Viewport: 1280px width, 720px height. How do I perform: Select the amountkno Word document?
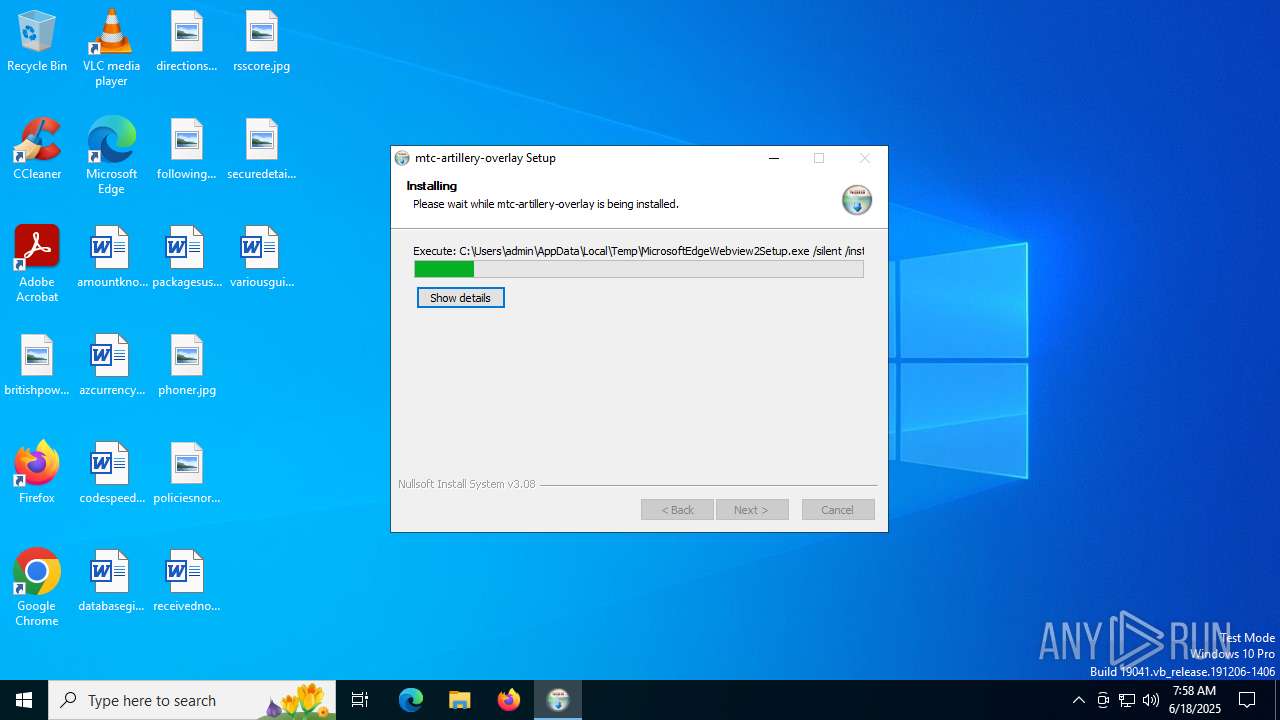pos(111,258)
